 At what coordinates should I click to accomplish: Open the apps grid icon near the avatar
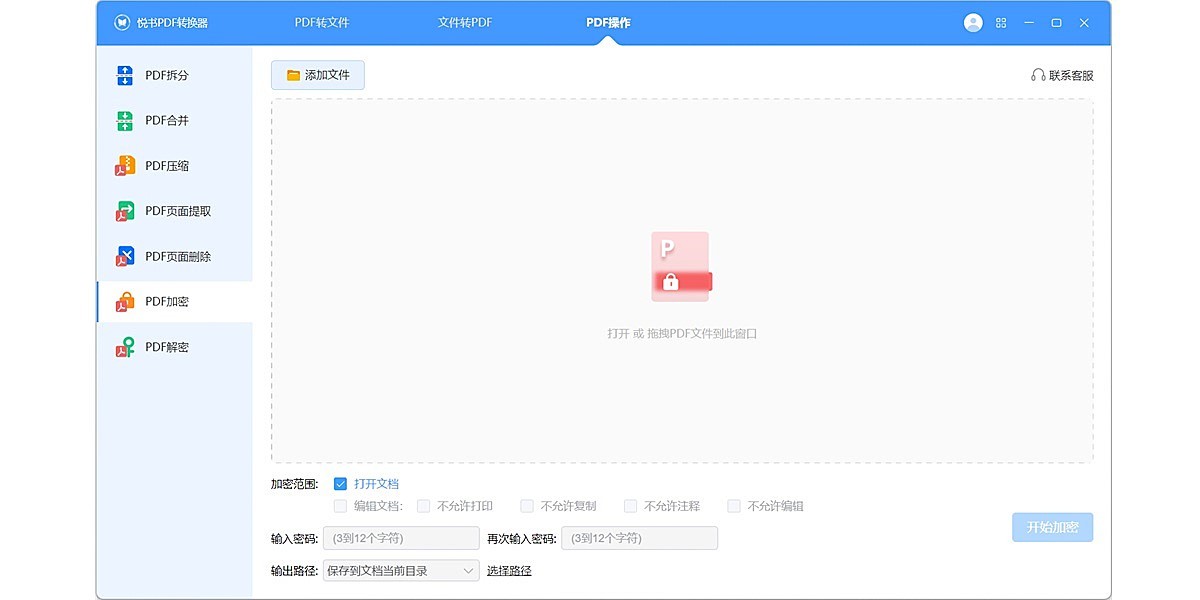(x=1000, y=21)
